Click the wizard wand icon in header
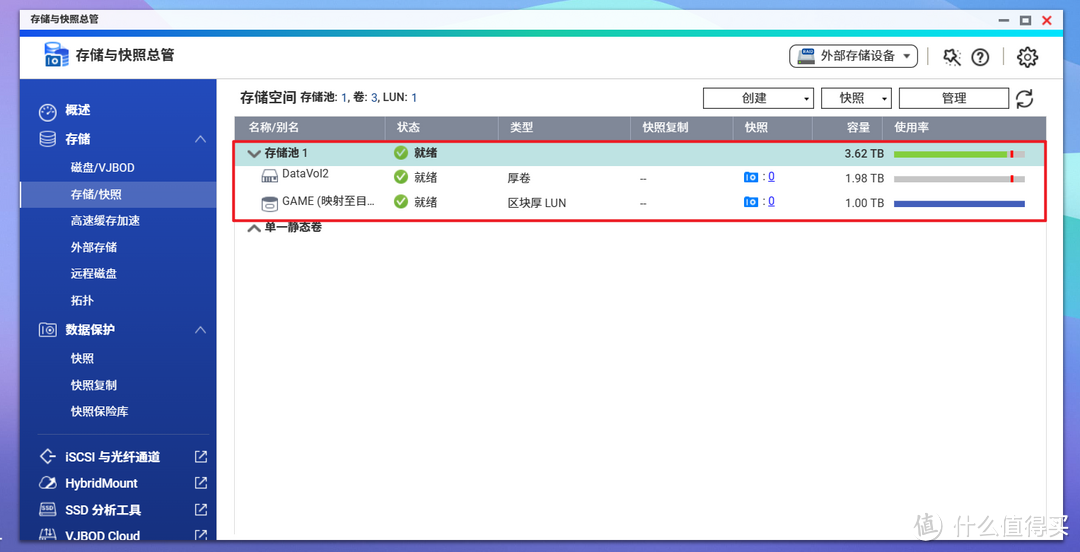 click(952, 57)
